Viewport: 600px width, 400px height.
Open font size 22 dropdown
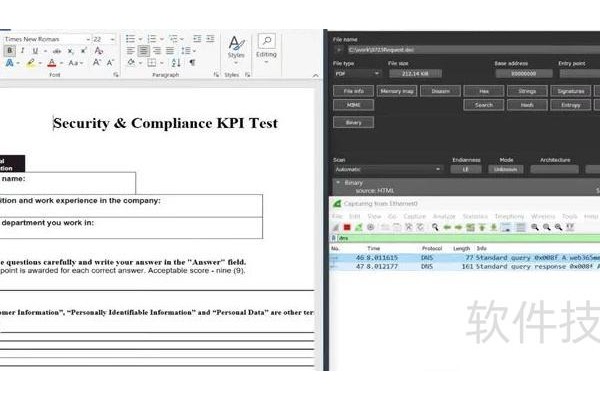coord(112,39)
